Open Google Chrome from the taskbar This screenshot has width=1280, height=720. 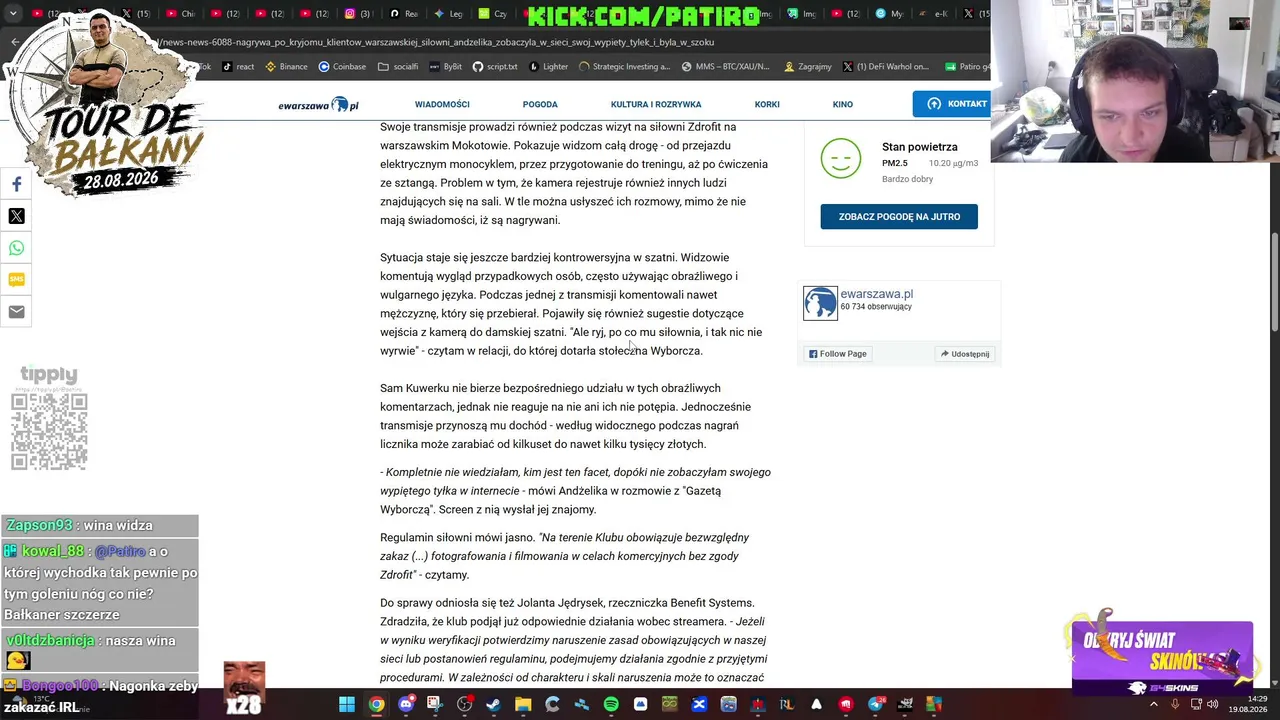(x=376, y=705)
